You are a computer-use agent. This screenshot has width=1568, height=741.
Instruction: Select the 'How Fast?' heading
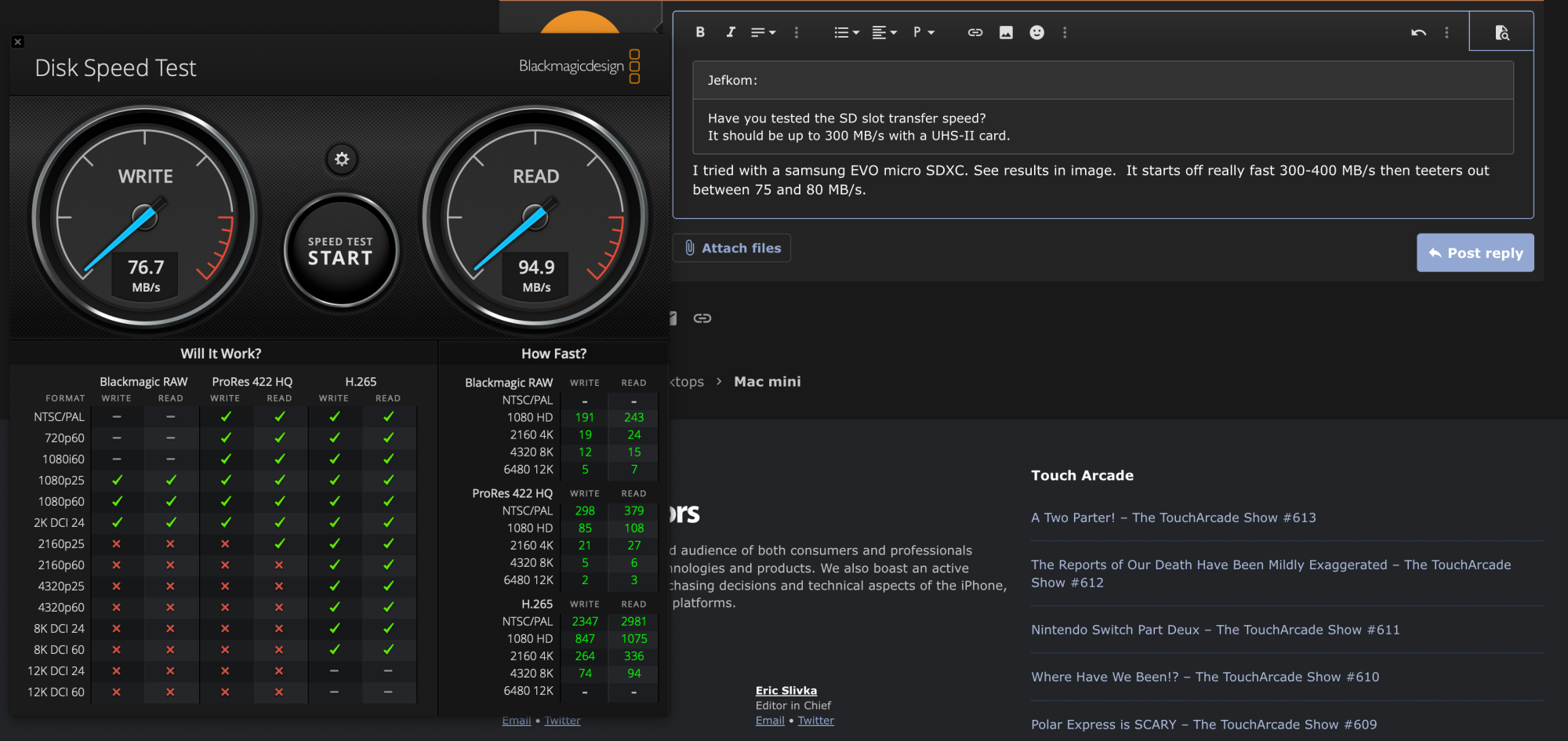[554, 354]
